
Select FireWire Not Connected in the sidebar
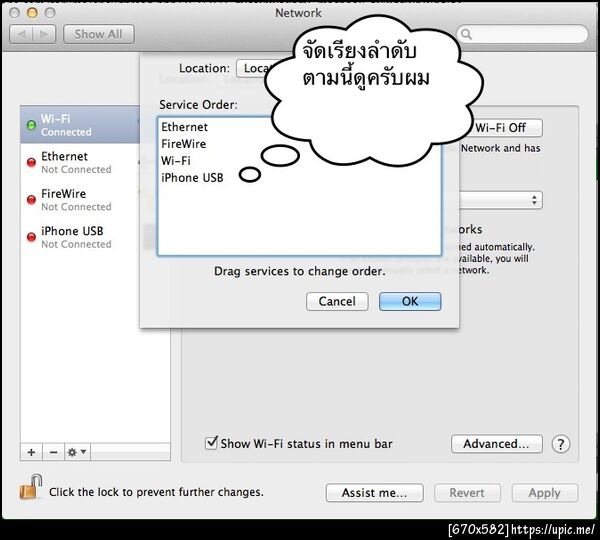click(80, 199)
